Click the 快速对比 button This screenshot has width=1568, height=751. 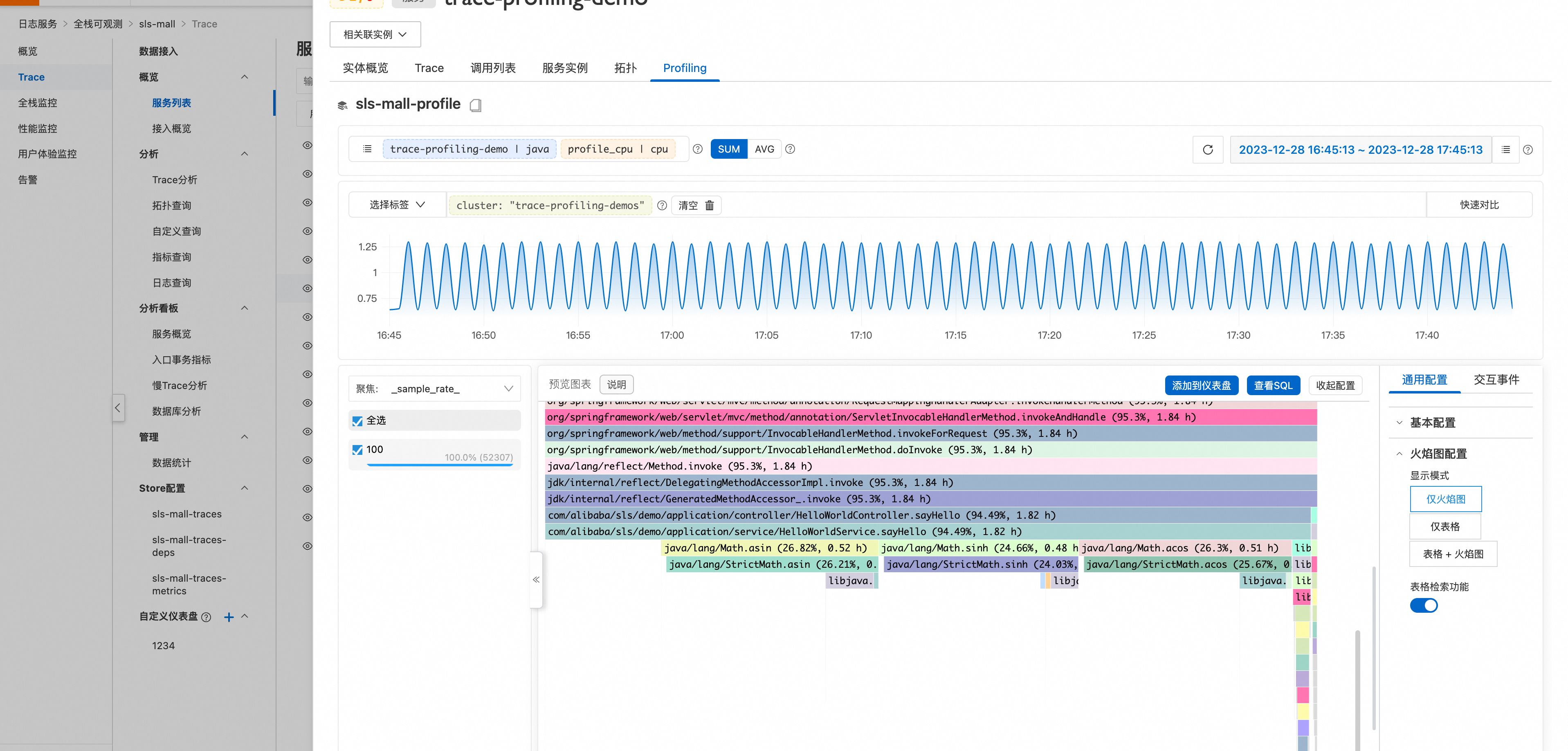[x=1480, y=205]
